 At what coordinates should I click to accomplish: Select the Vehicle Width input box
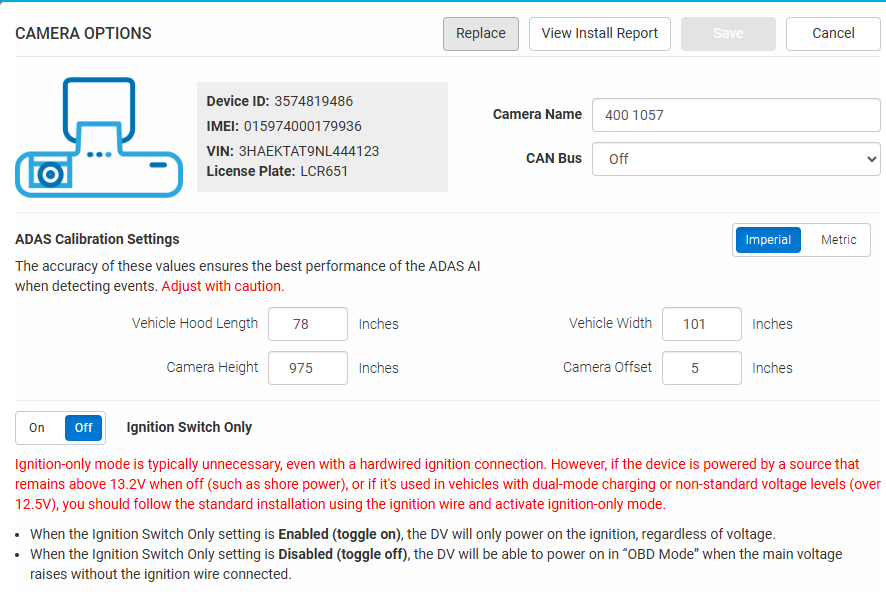coord(701,324)
